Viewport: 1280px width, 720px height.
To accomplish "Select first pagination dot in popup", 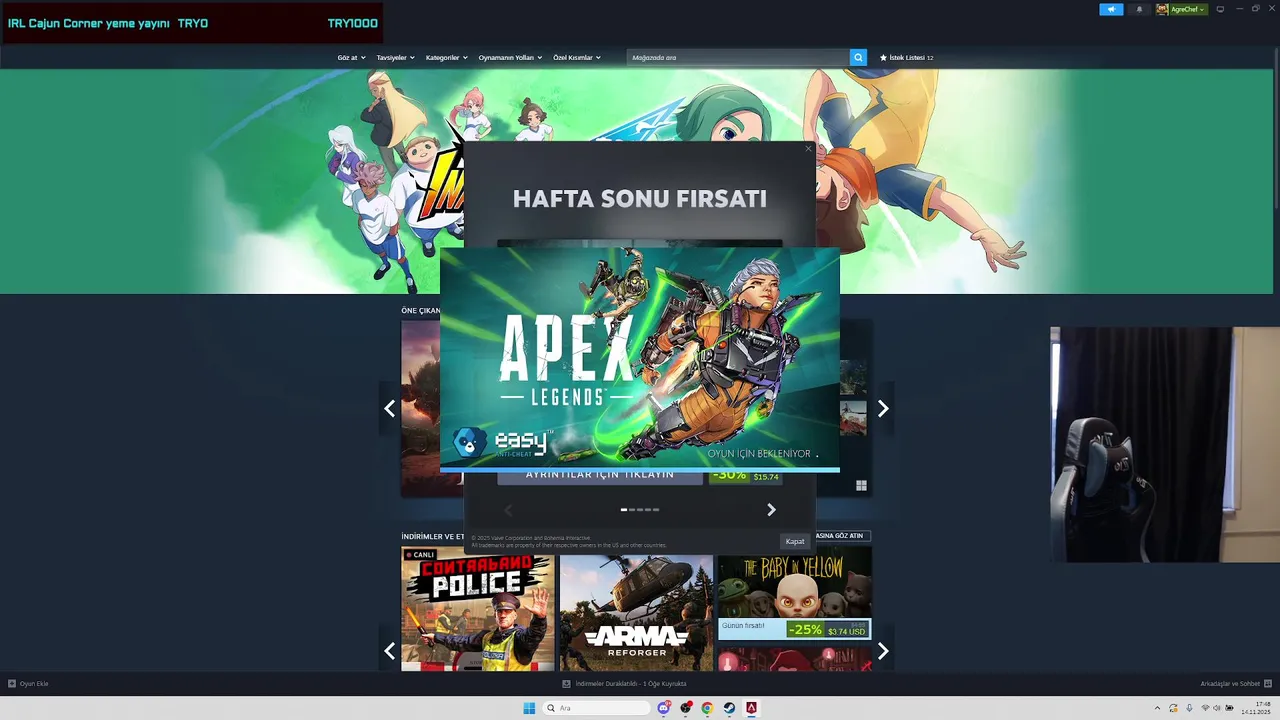I will [624, 510].
